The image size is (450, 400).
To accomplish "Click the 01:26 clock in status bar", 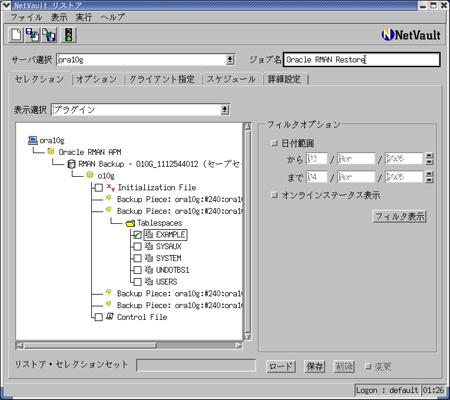I will [x=433, y=390].
